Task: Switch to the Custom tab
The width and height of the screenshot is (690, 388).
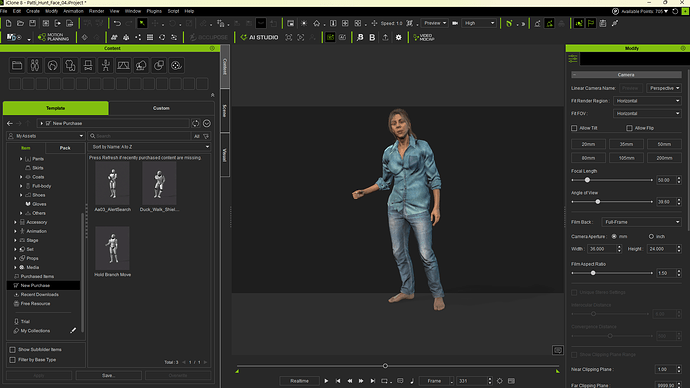Action: coord(161,108)
